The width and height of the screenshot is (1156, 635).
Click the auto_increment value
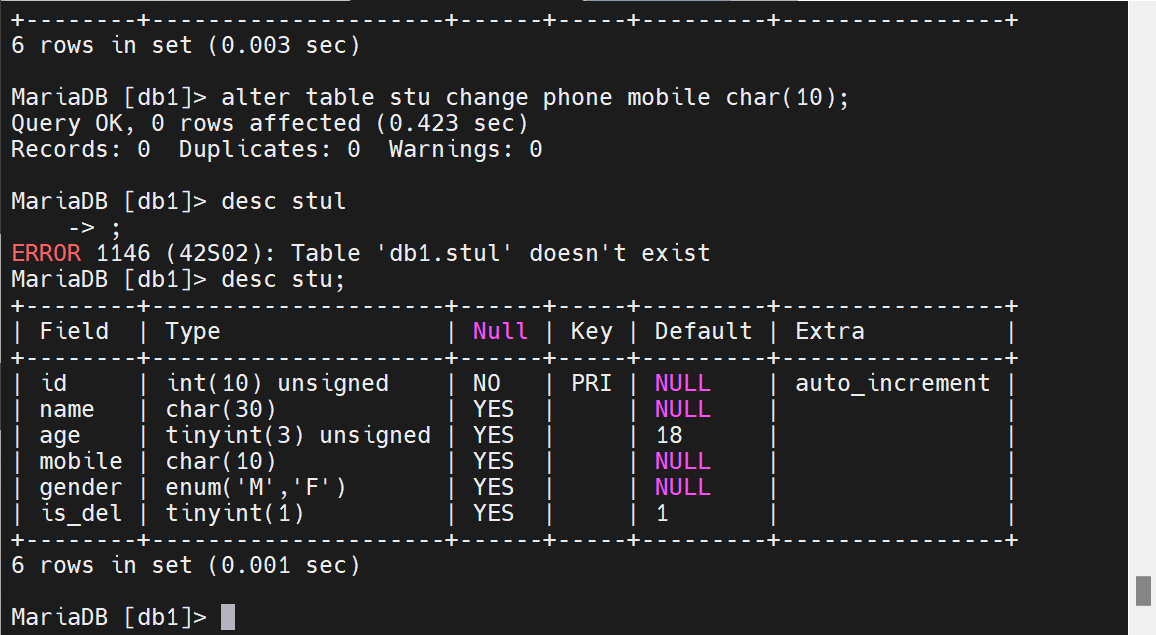pos(892,384)
